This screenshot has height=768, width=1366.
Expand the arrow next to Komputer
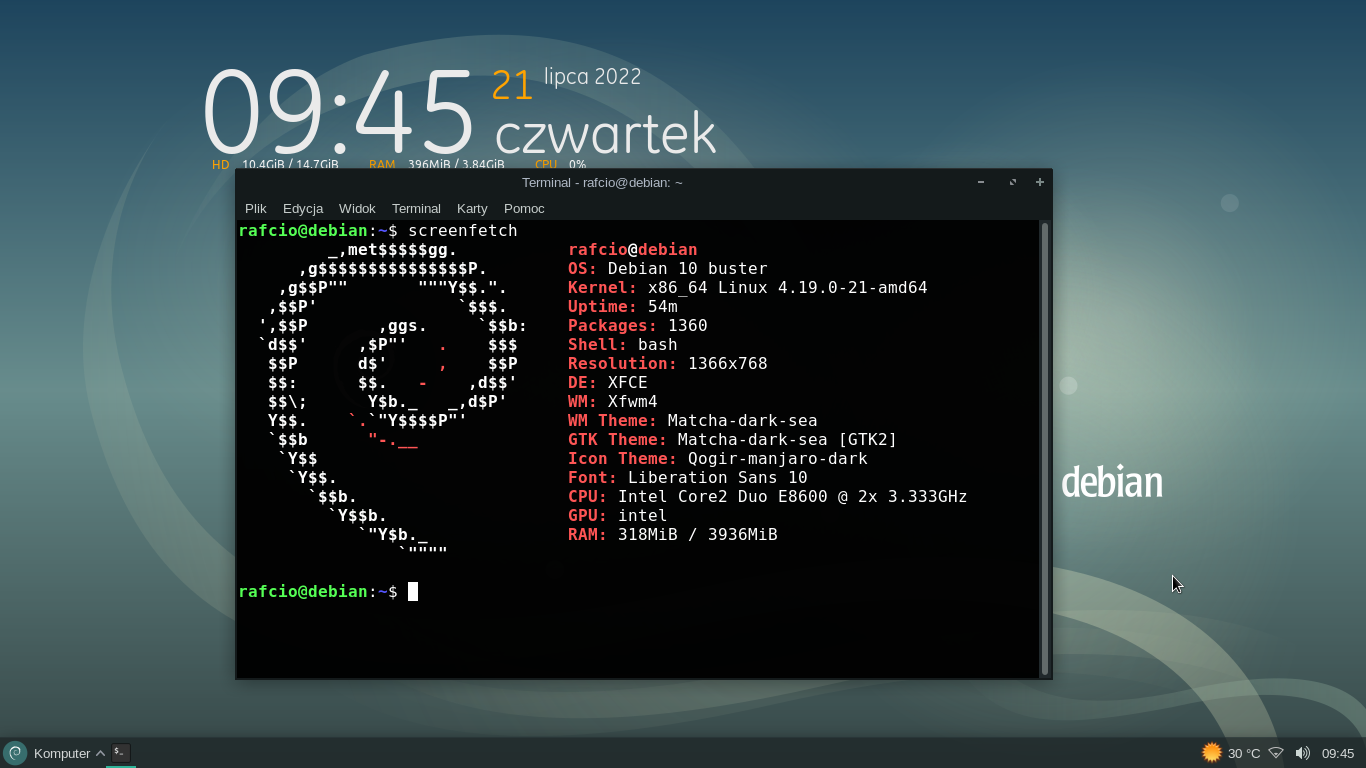100,753
